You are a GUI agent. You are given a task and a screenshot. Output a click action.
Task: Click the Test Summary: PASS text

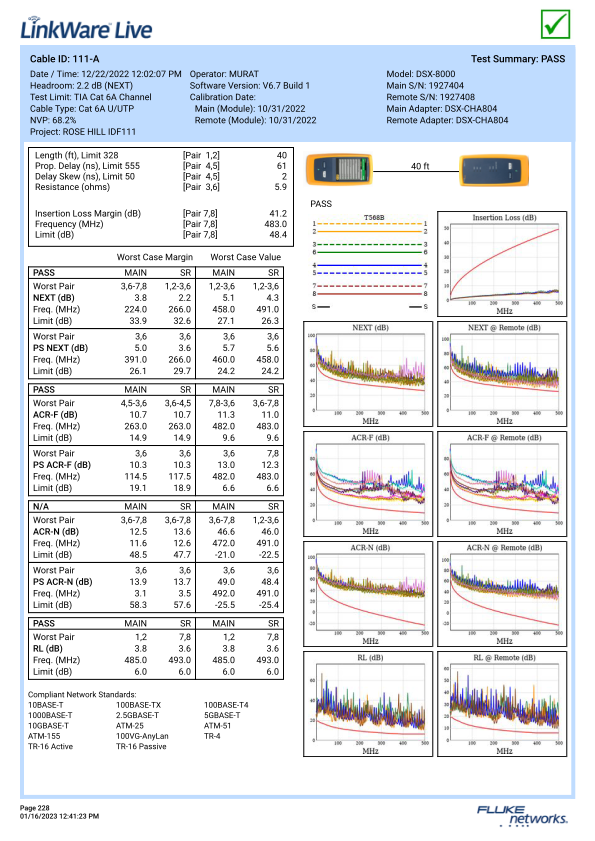518,59
